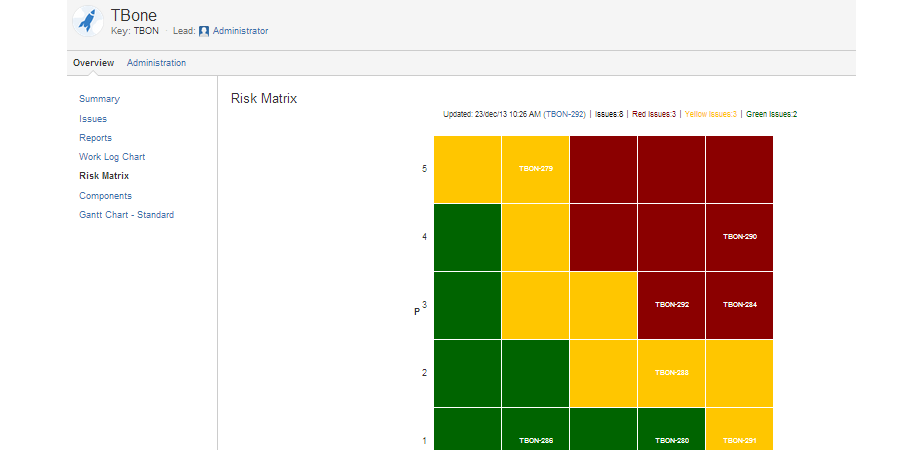Select Reports in the sidebar
920x450 pixels.
[x=95, y=138]
